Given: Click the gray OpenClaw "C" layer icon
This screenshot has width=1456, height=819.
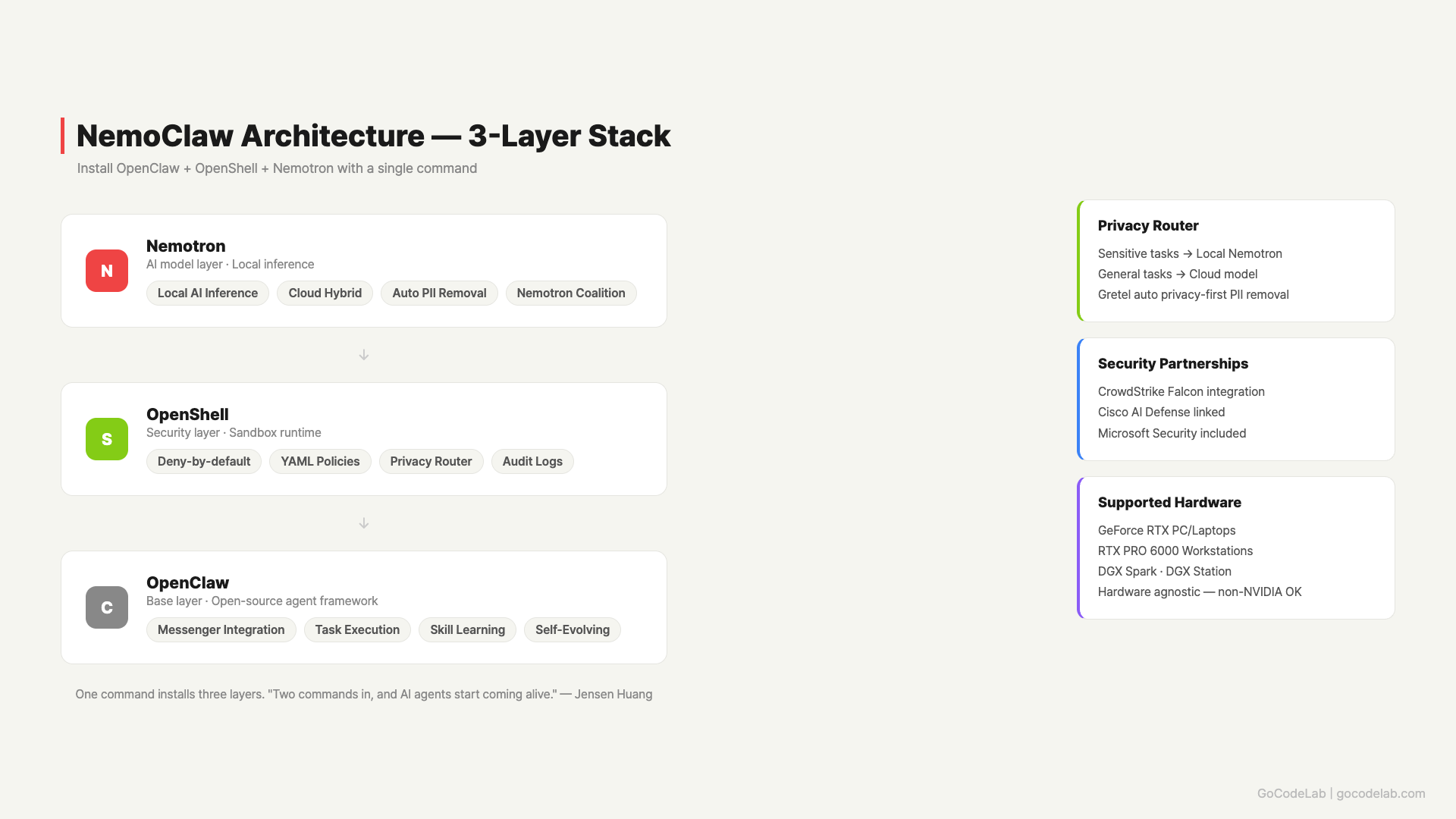Looking at the screenshot, I should click(106, 607).
